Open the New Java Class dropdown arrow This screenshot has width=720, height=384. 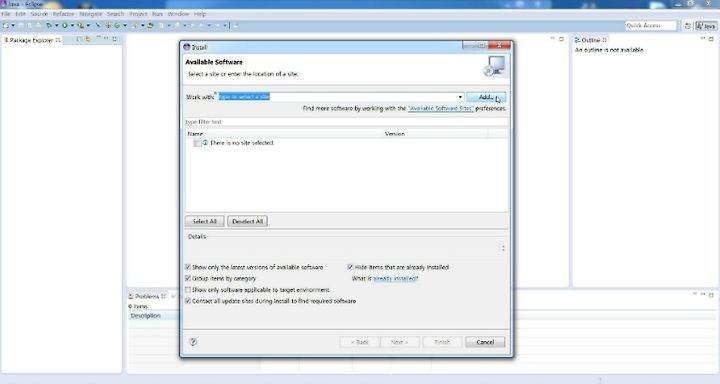coord(125,25)
